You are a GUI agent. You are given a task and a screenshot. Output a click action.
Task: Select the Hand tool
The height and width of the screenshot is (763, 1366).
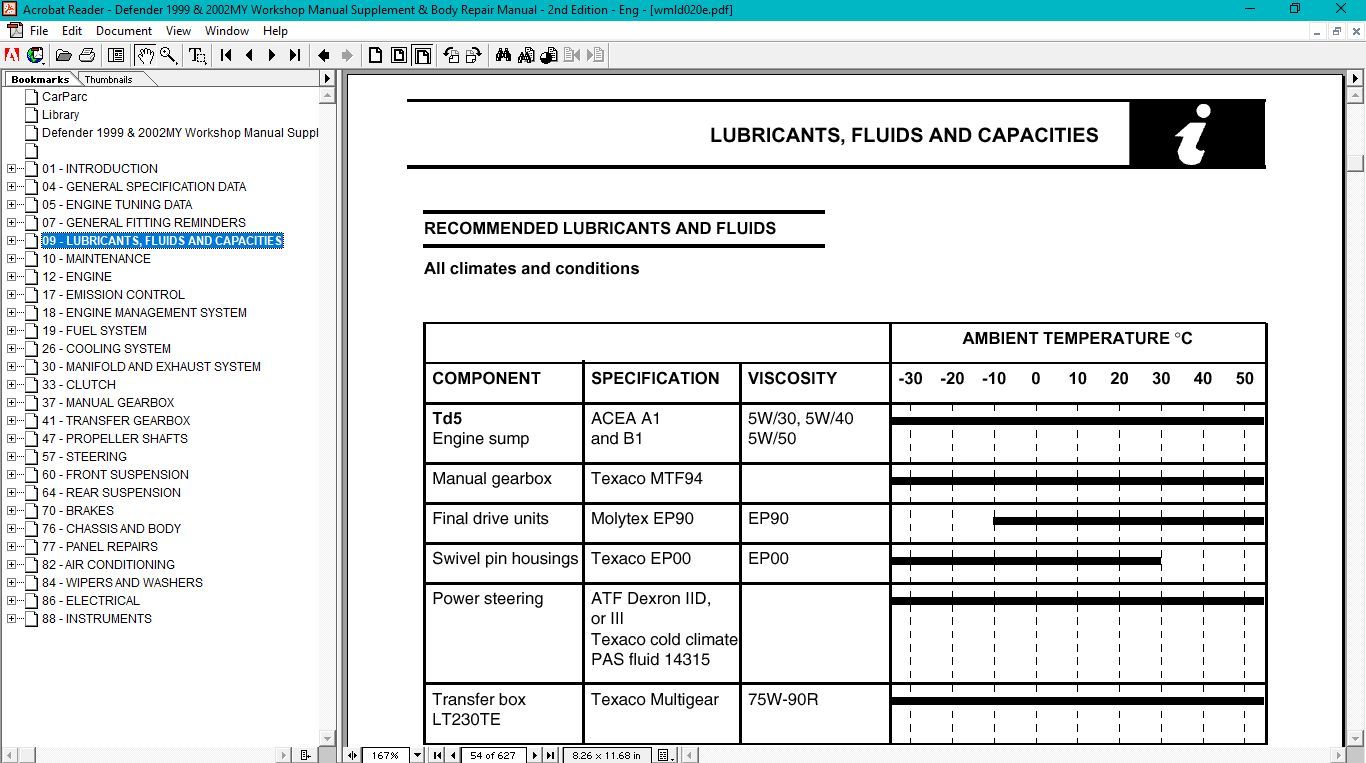click(145, 55)
